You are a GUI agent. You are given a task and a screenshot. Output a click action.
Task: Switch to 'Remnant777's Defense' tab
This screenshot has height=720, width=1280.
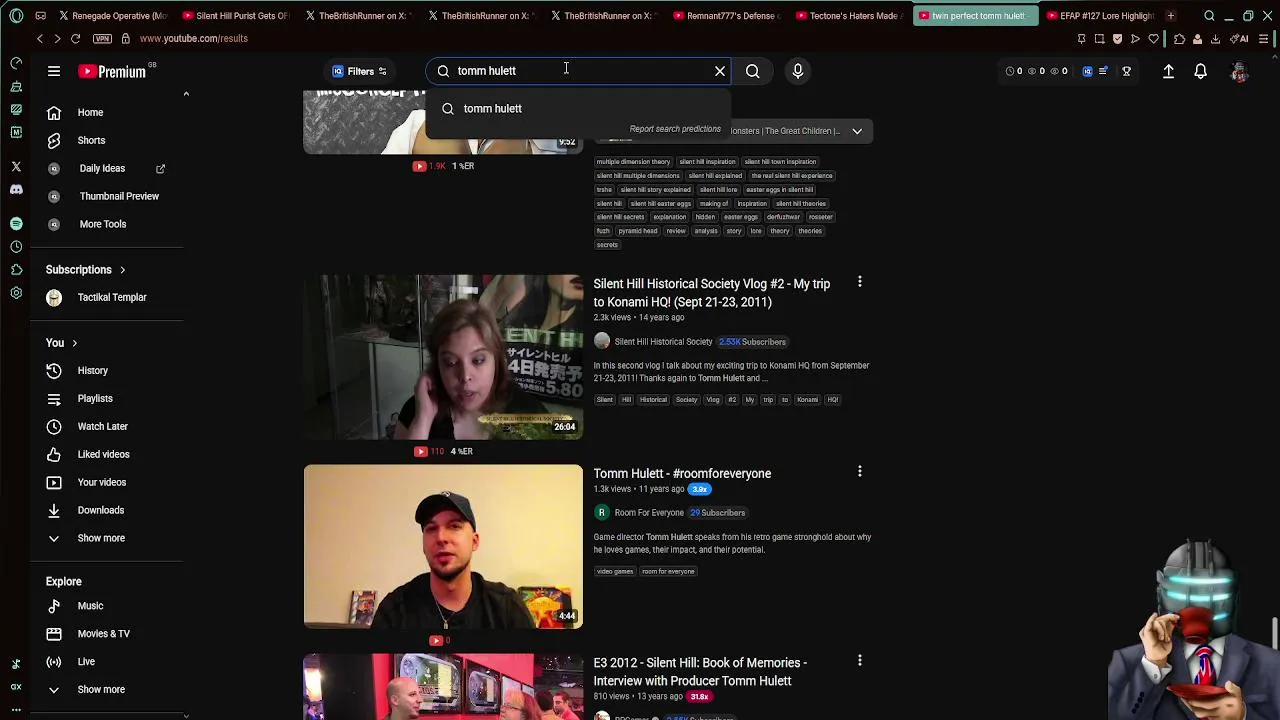[x=726, y=16]
